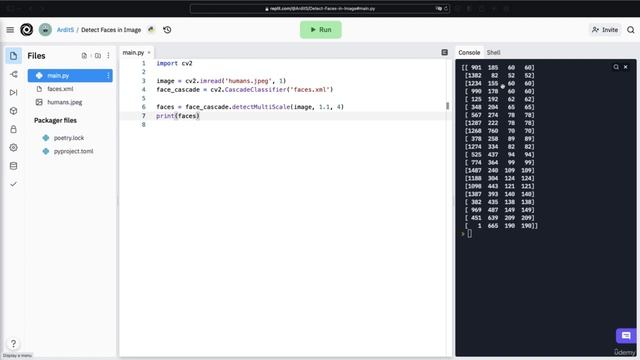Screen dimensions: 640x360
Task: Open poetry.lock packager file
Action: click(69, 138)
